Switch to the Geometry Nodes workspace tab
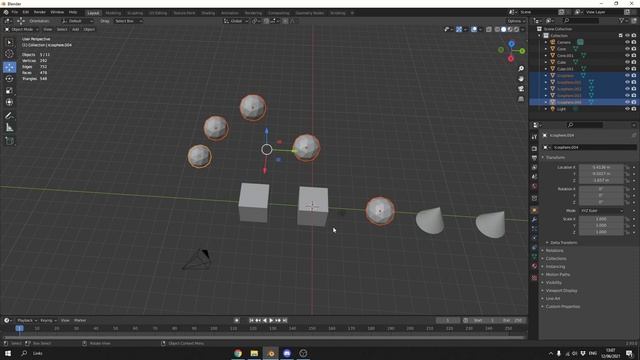The height and width of the screenshot is (360, 640). point(310,13)
